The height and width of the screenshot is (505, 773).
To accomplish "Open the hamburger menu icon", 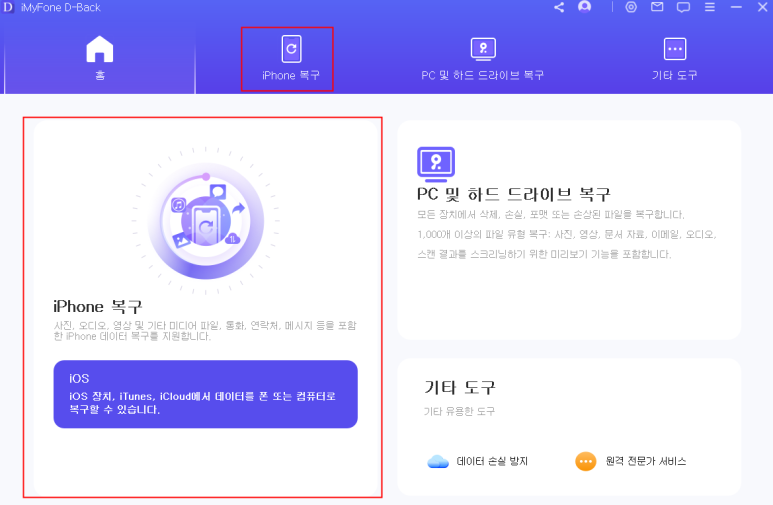I will (710, 7).
